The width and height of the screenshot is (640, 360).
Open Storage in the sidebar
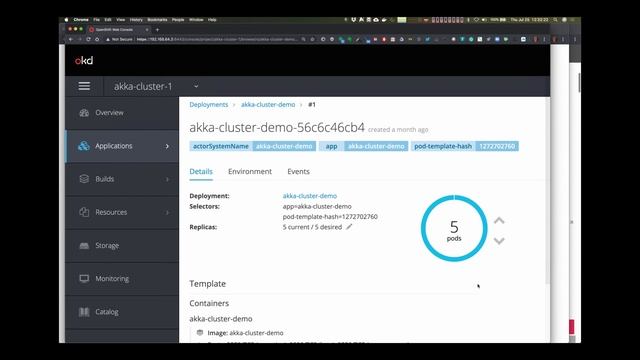point(122,245)
